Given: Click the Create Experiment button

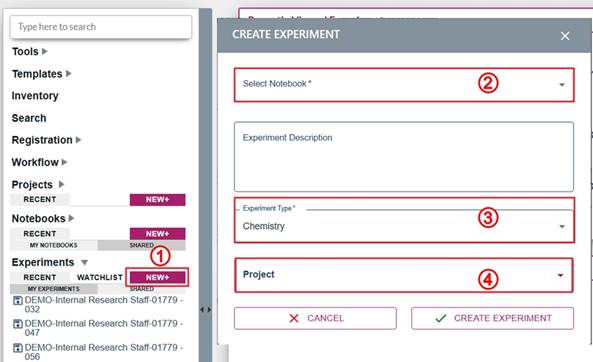Looking at the screenshot, I should (x=492, y=318).
